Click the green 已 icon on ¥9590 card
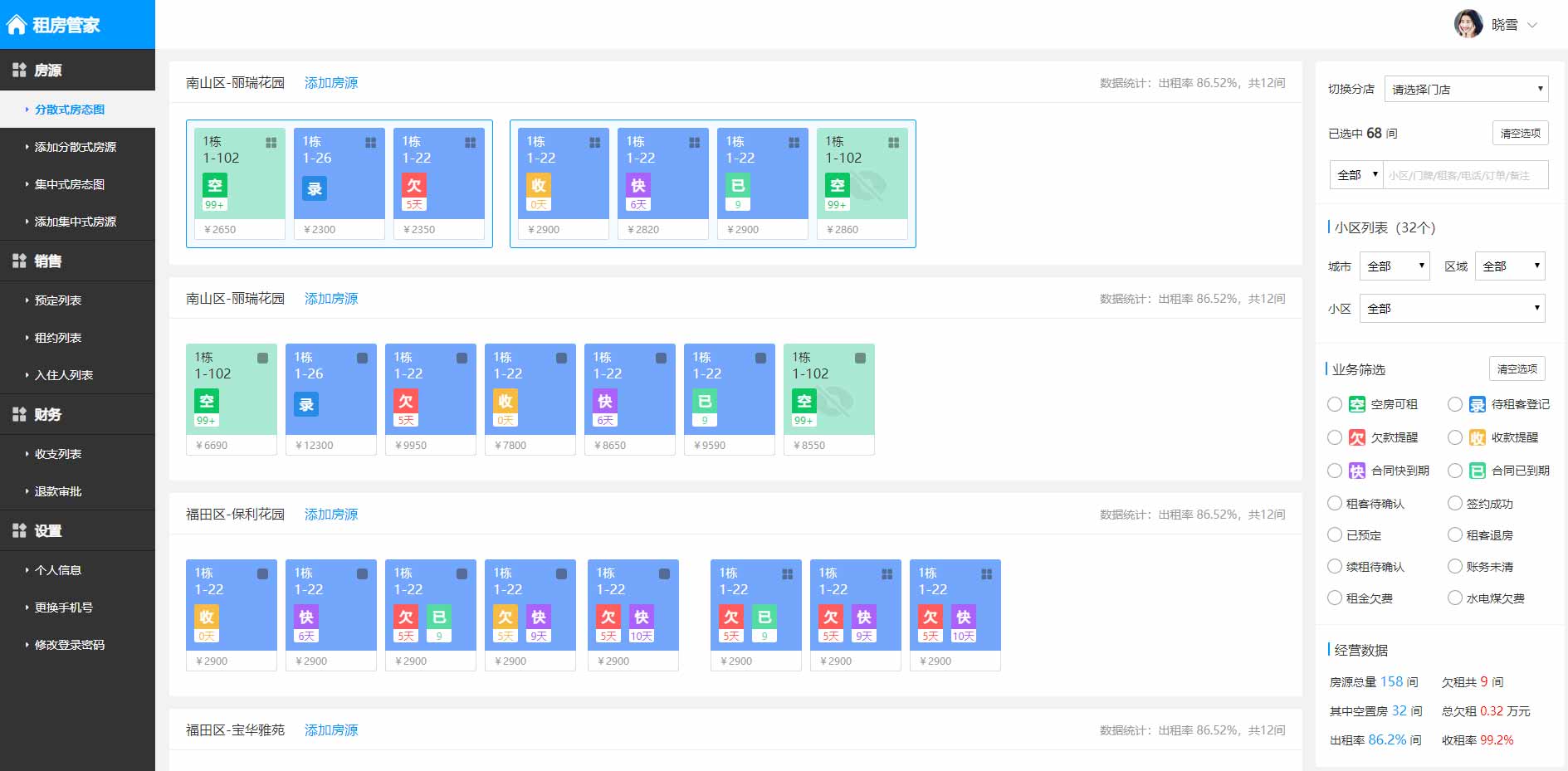Viewport: 1568px width, 771px height. point(705,401)
